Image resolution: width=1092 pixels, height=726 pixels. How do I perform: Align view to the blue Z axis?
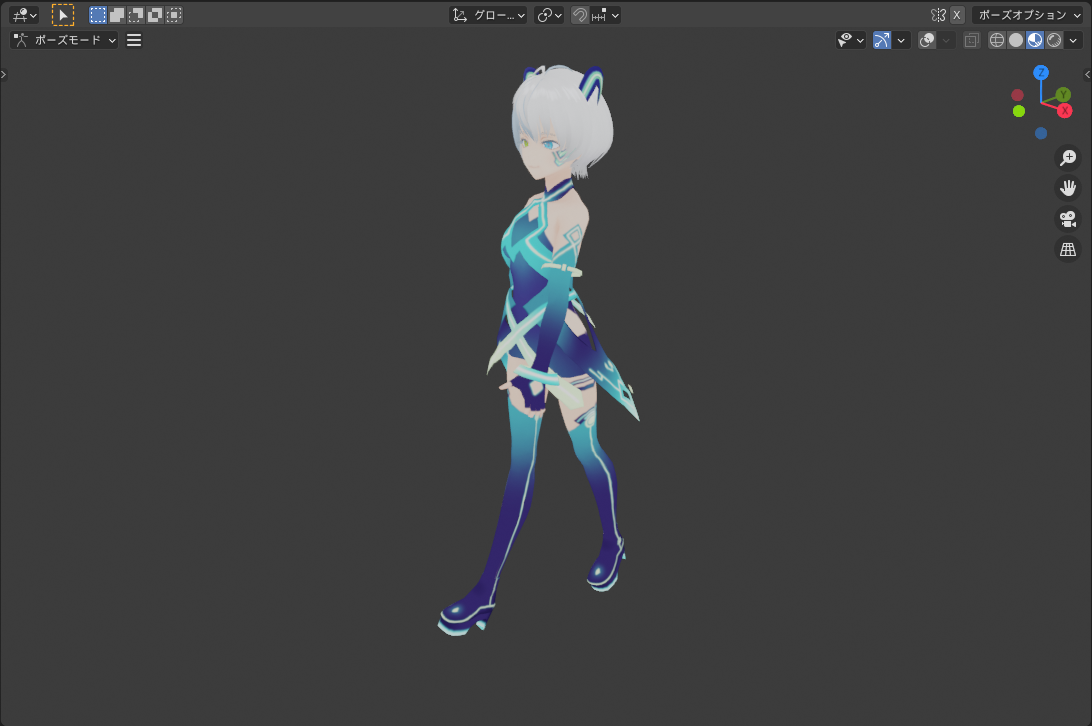(x=1040, y=72)
